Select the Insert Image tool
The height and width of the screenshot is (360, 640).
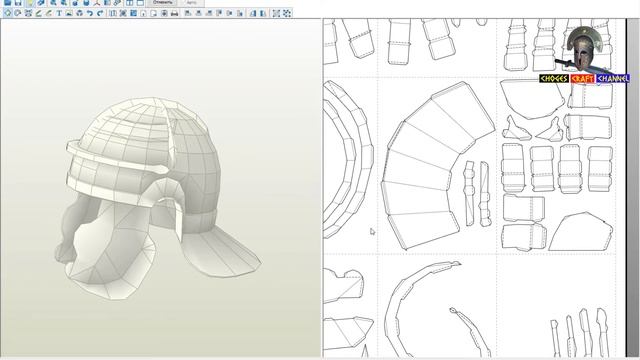(x=69, y=13)
